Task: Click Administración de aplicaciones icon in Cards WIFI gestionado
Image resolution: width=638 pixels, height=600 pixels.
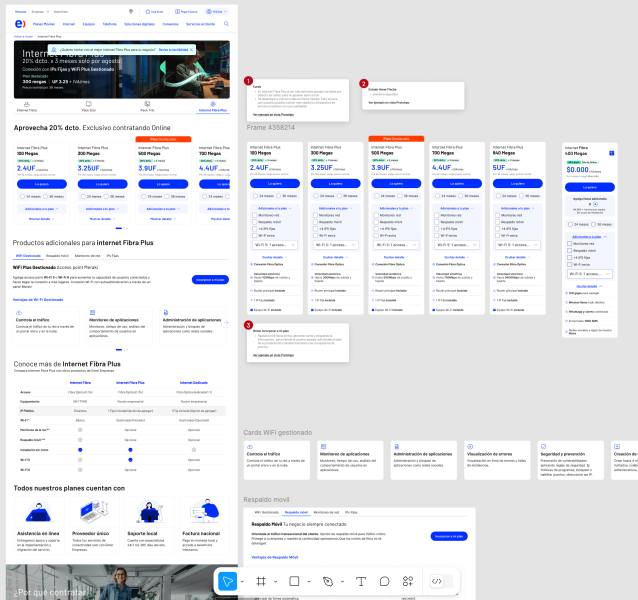Action: coord(397,447)
